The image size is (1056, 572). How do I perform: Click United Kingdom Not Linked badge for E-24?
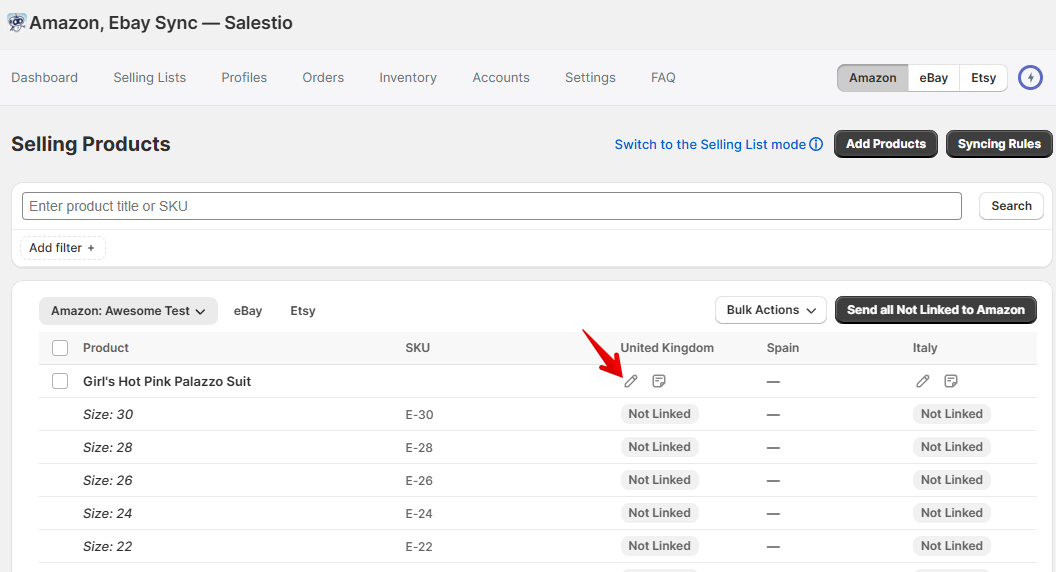[x=659, y=513]
